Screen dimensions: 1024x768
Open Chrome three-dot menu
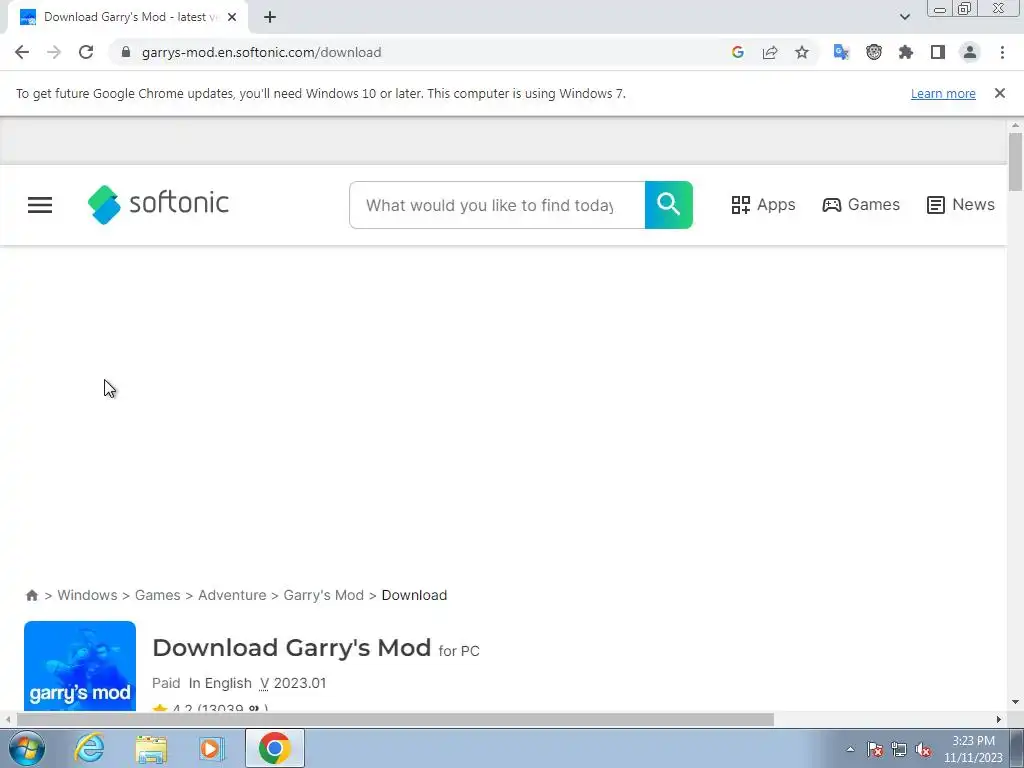click(x=1002, y=52)
